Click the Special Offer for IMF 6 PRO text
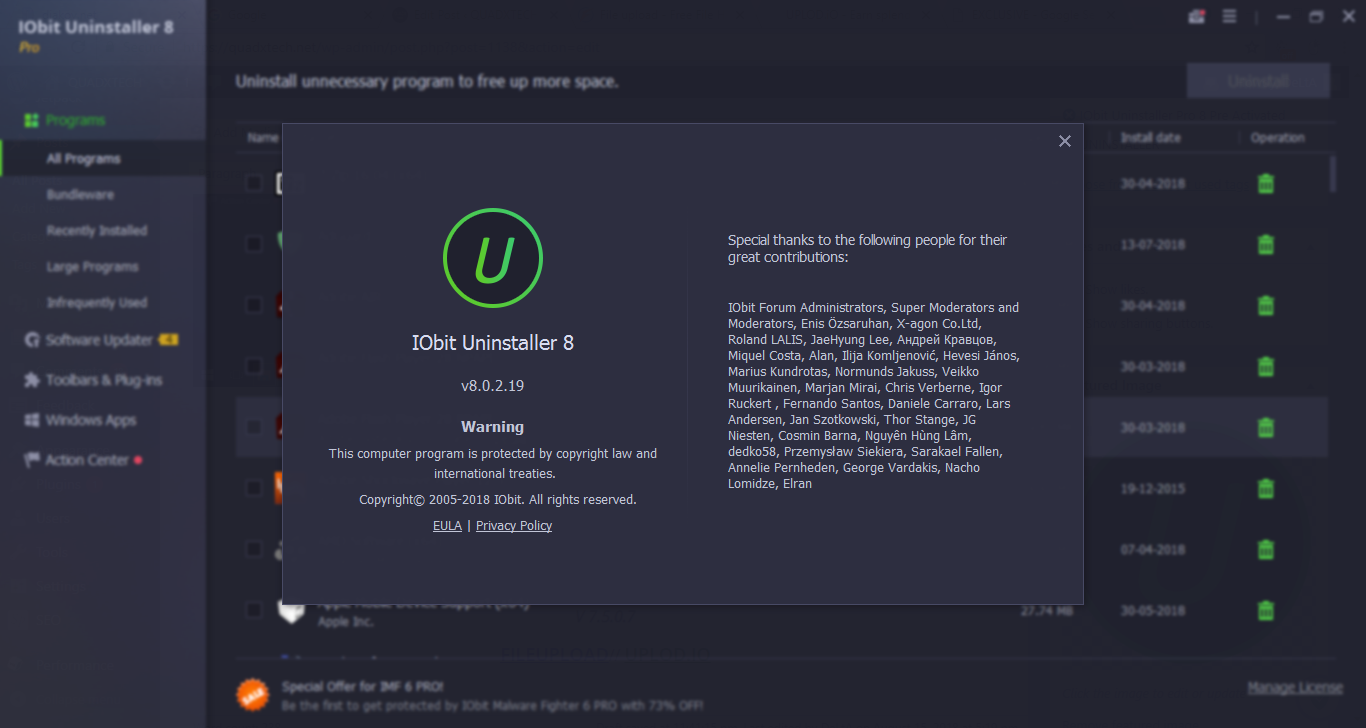1366x728 pixels. coord(362,687)
